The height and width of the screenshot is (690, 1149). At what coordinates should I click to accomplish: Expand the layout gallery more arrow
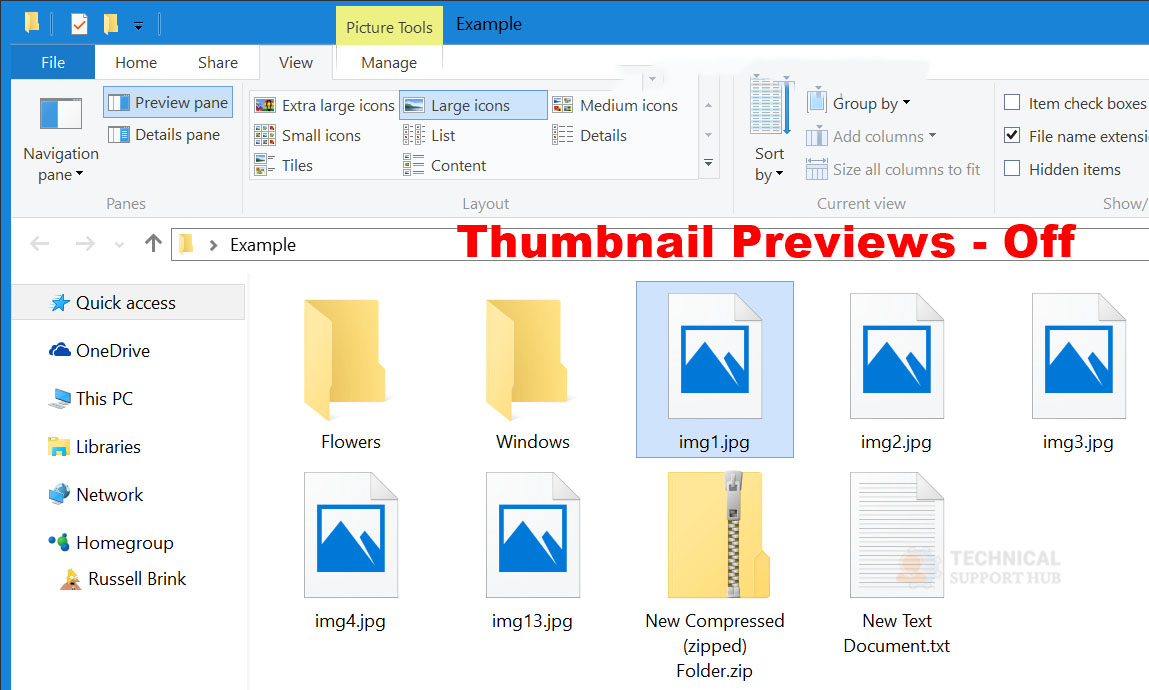709,163
